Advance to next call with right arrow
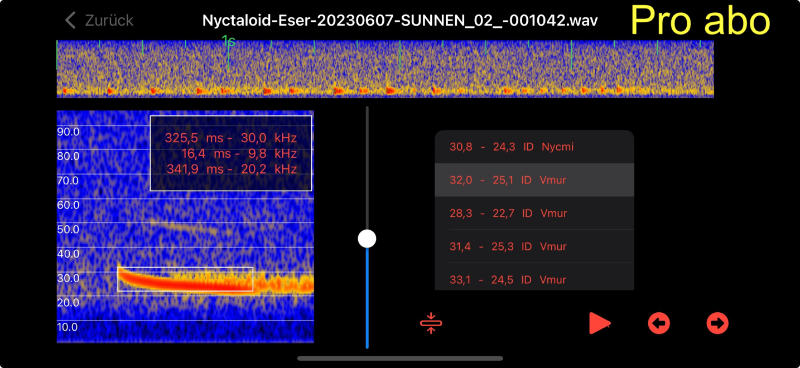The width and height of the screenshot is (800, 368). coord(717,323)
